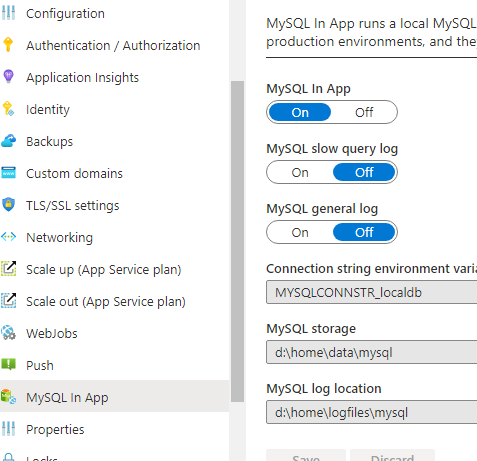
Task: Select Push in the sidebar
Action: pos(40,366)
